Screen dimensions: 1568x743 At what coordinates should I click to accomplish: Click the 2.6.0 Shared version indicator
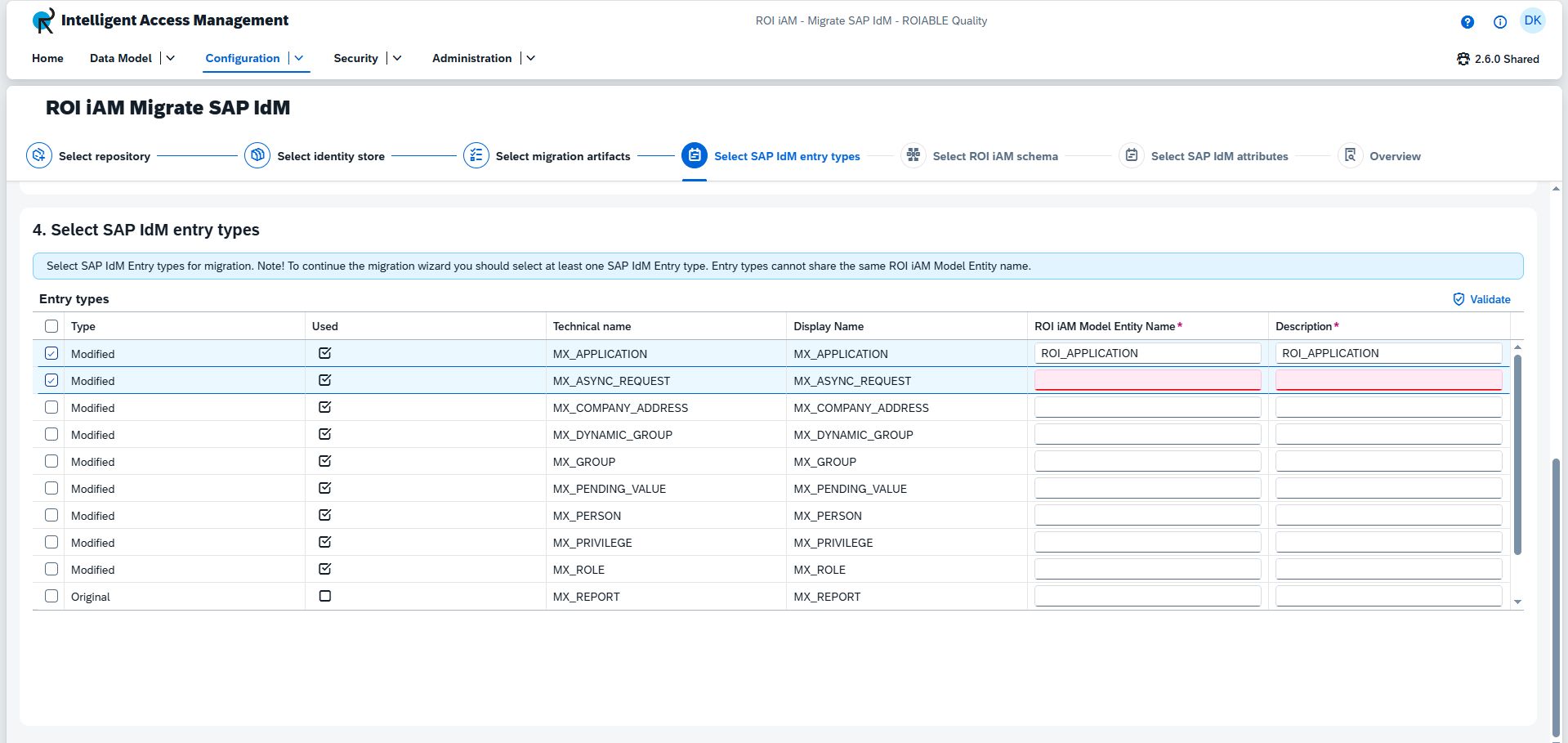[x=1499, y=59]
